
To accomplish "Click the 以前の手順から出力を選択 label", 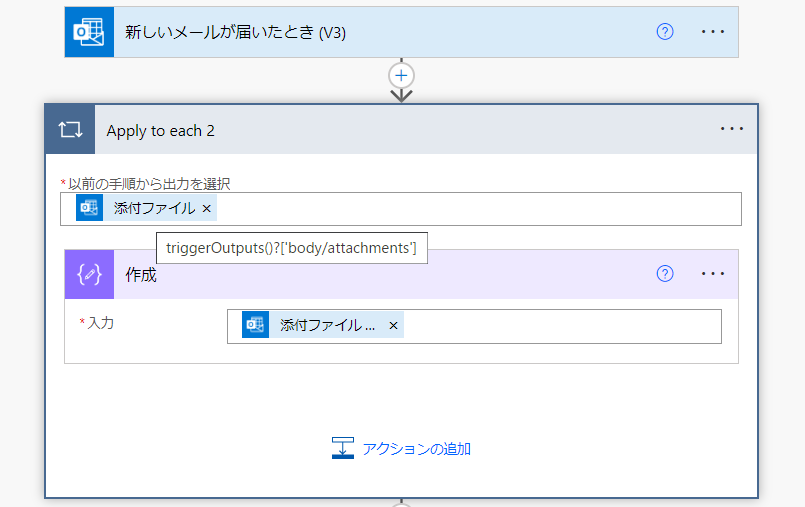I will (x=149, y=184).
